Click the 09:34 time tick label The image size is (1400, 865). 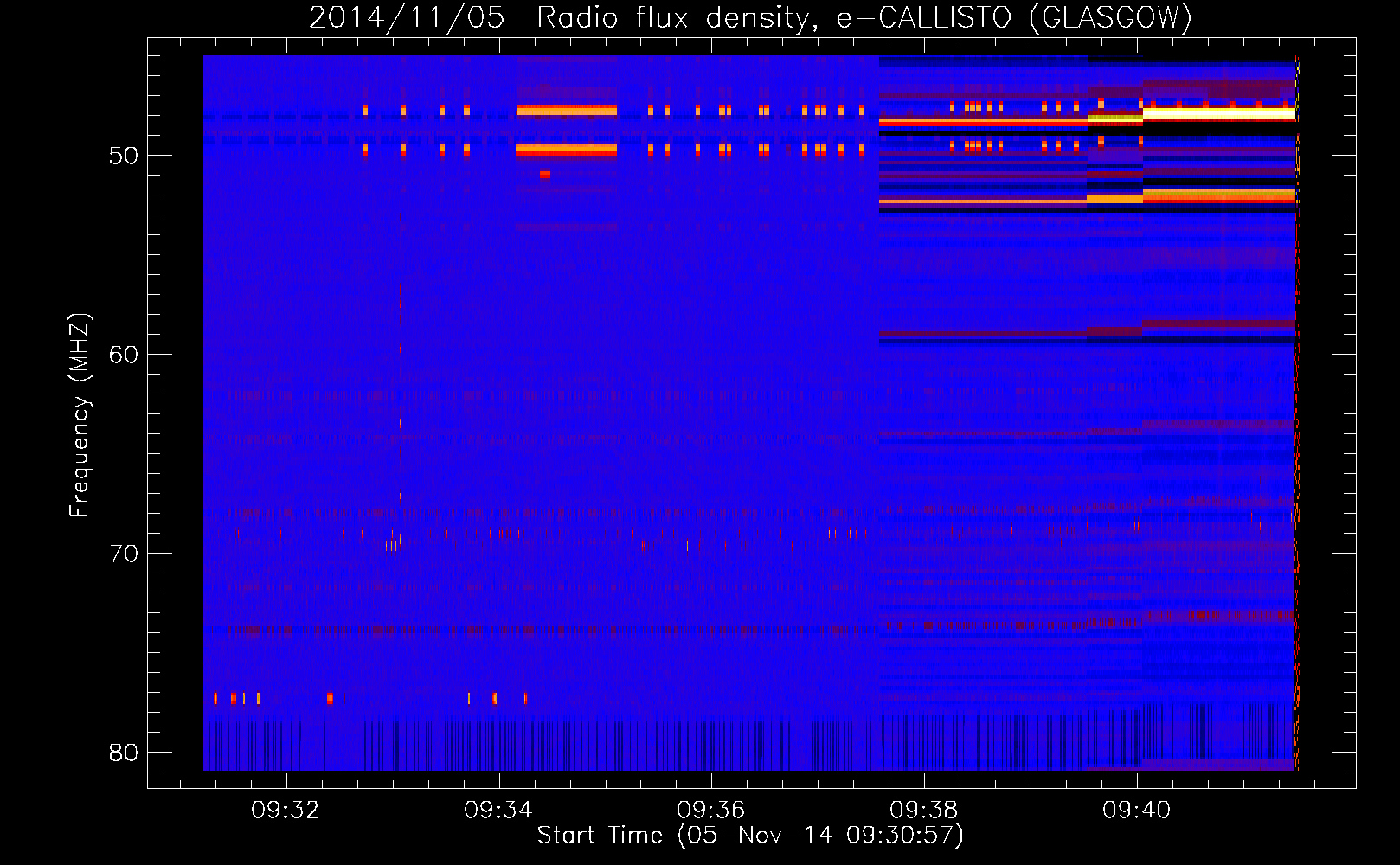[x=498, y=810]
